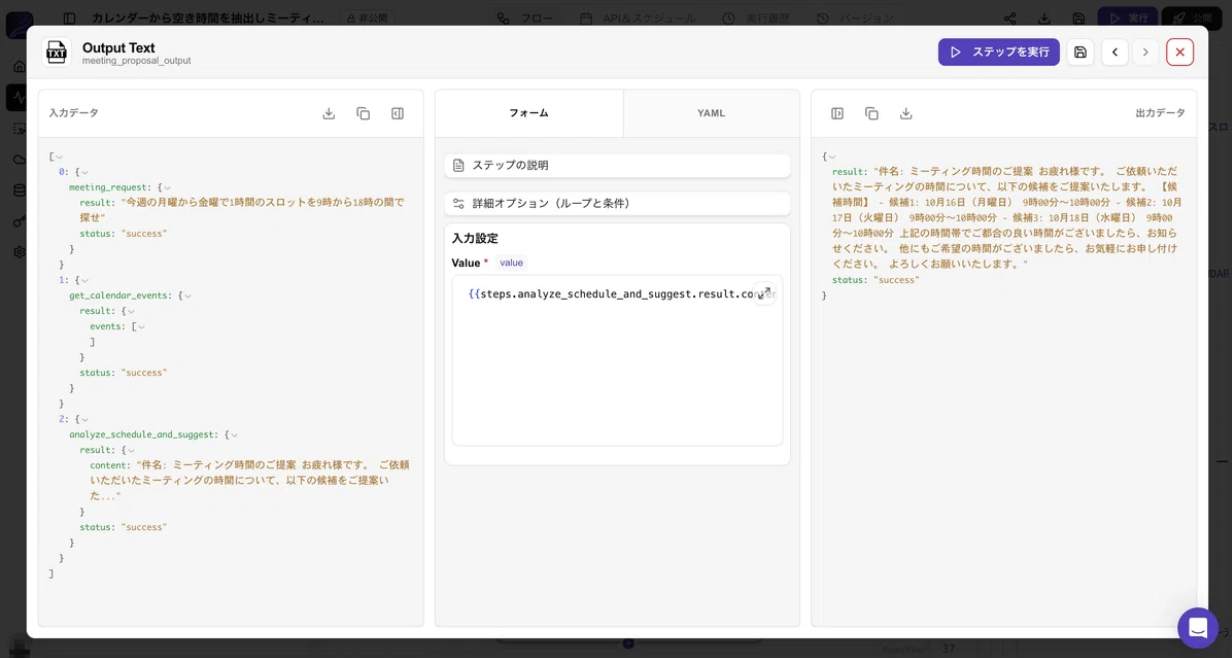Click the sliders icon beside 詳細オプション
The image size is (1232, 658).
(x=459, y=203)
